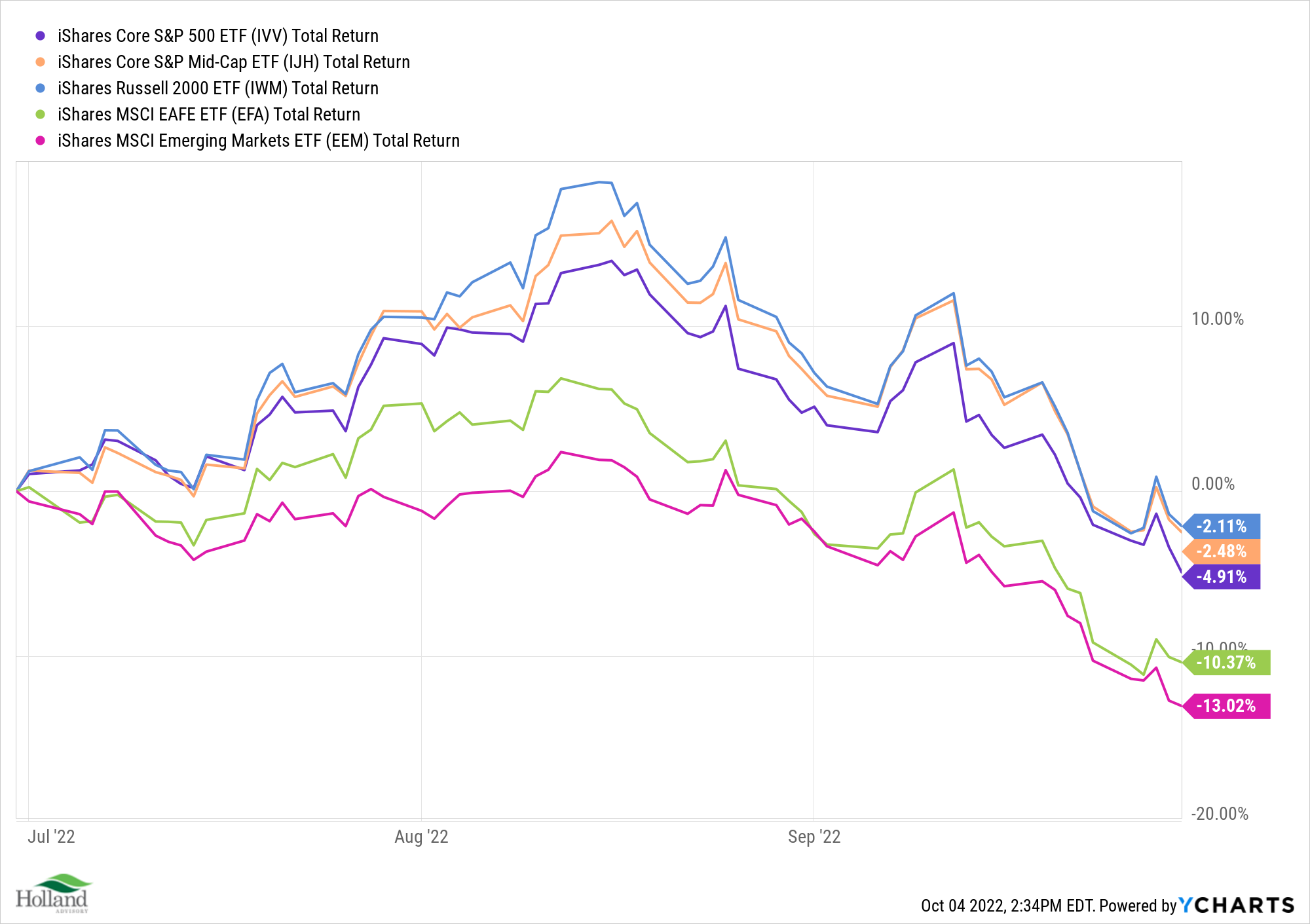Click the pink -13.02% value tag
1310x924 pixels.
(1227, 706)
